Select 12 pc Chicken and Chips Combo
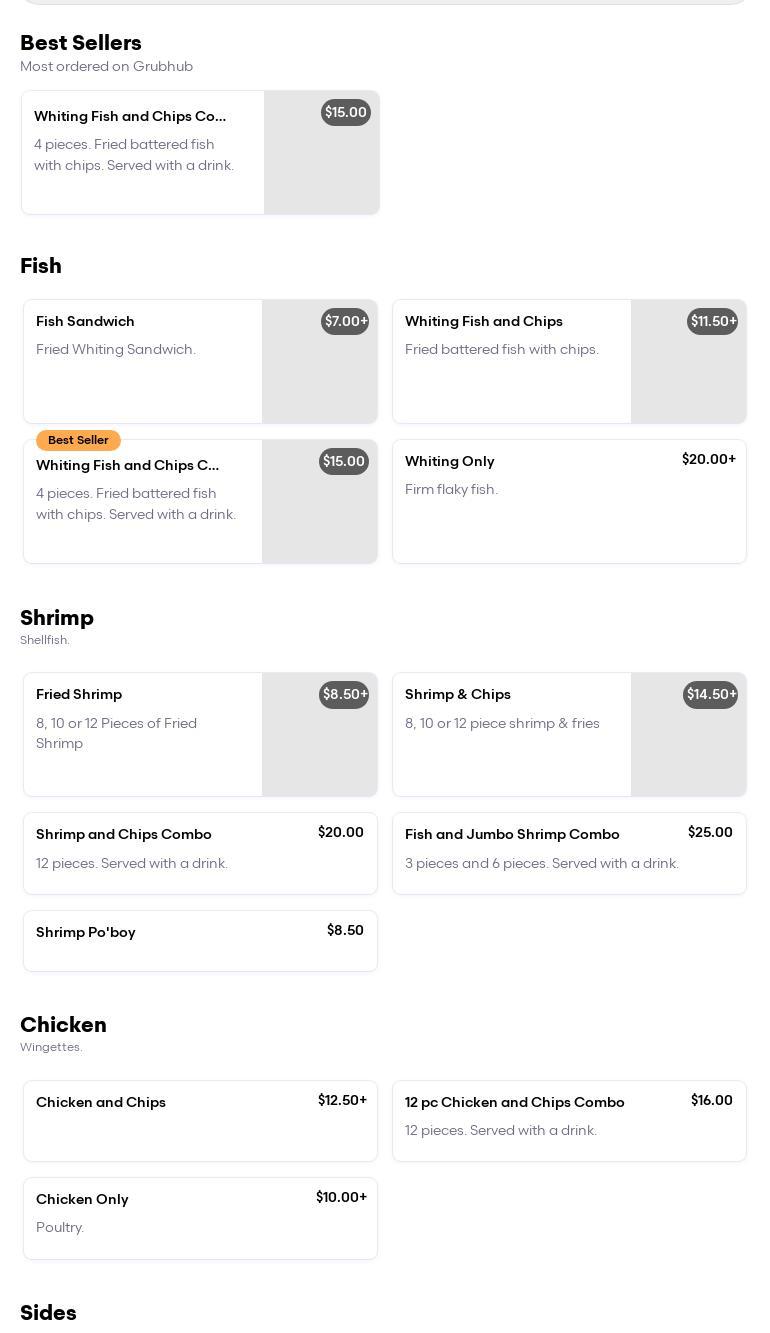The height and width of the screenshot is (1333, 770). (x=515, y=1103)
